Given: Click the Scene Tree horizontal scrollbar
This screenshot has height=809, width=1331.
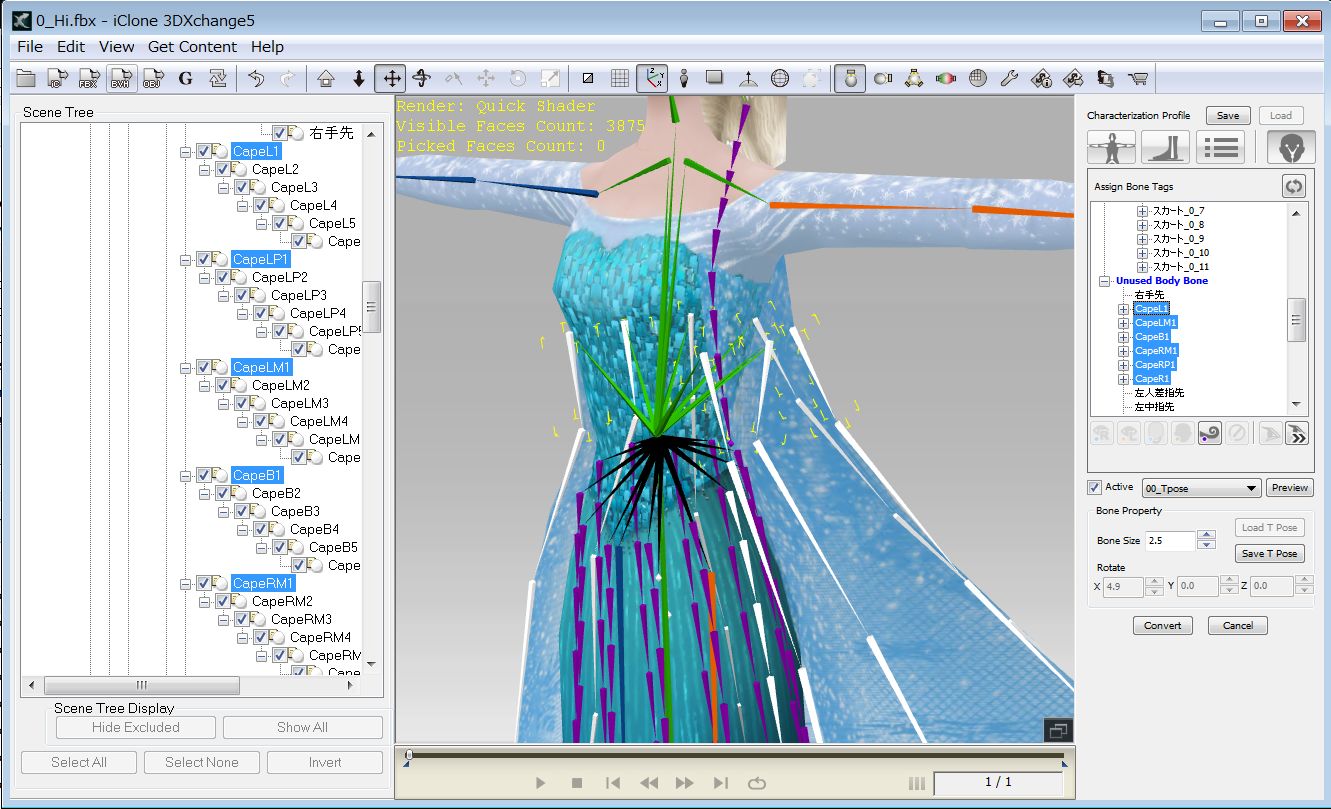Looking at the screenshot, I should pyautogui.click(x=141, y=685).
